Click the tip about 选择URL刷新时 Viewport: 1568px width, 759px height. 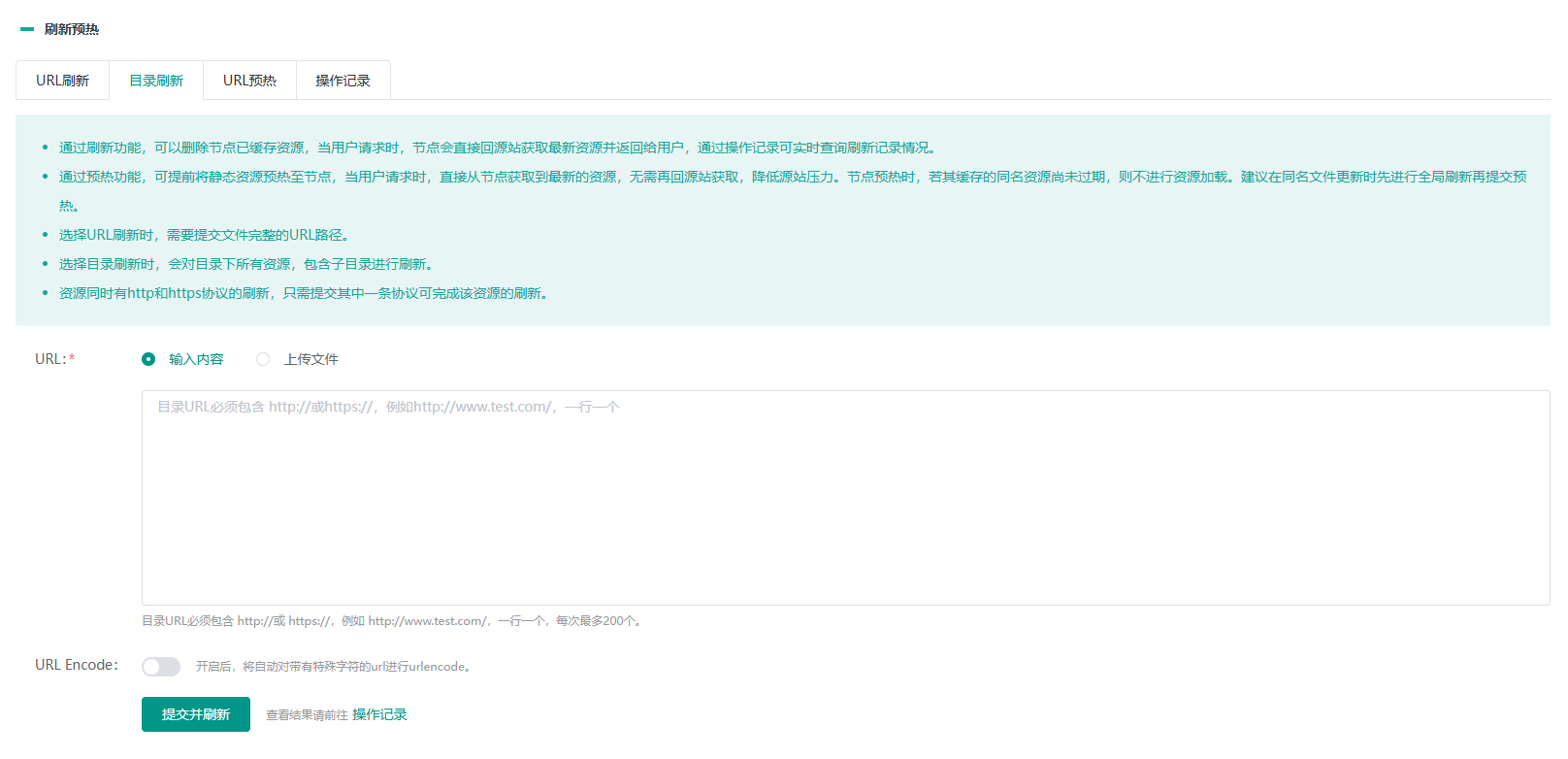[204, 235]
